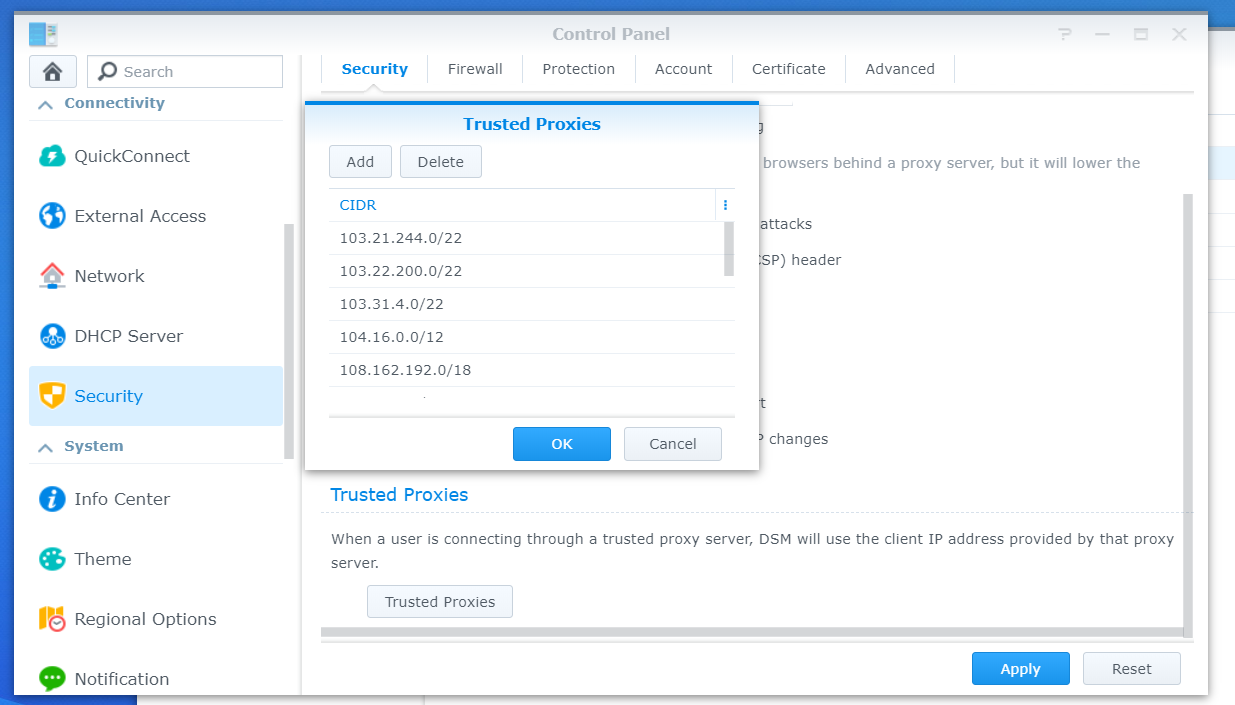1235x705 pixels.
Task: Go to the Control Panel home button
Action: tap(53, 72)
